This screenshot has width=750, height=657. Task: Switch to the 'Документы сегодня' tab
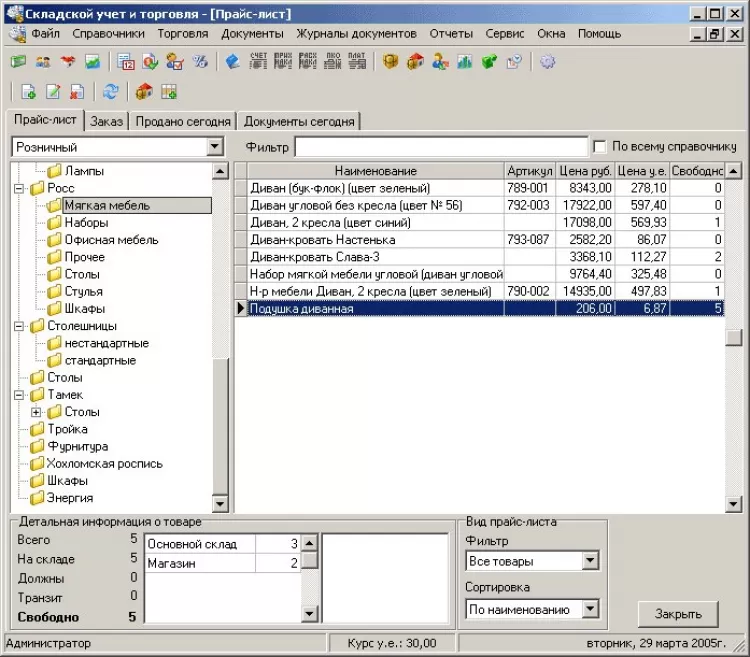[299, 121]
